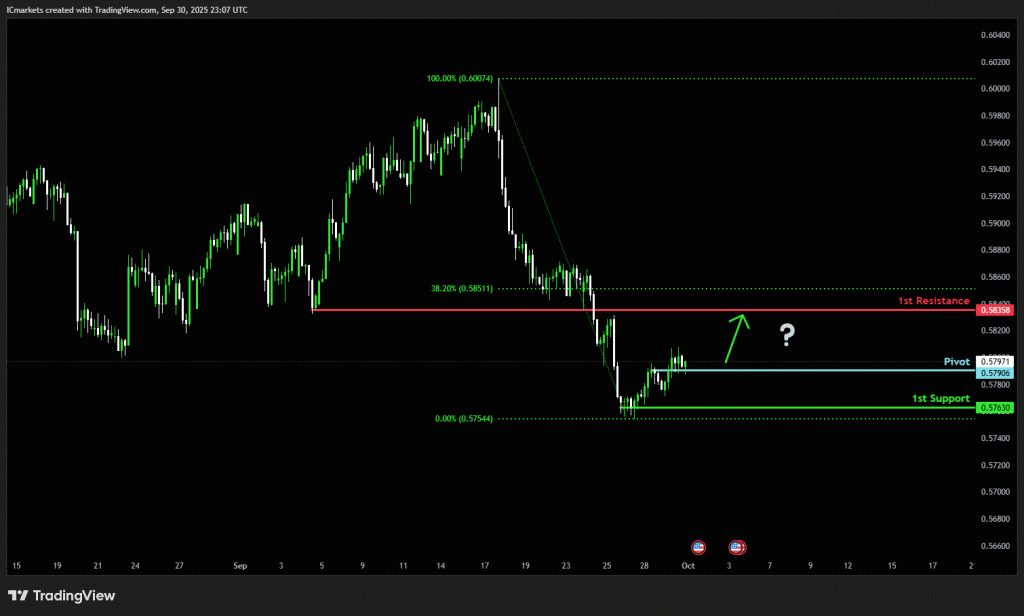Click the Oct marker on date axis
This screenshot has width=1024, height=616.
[x=687, y=566]
